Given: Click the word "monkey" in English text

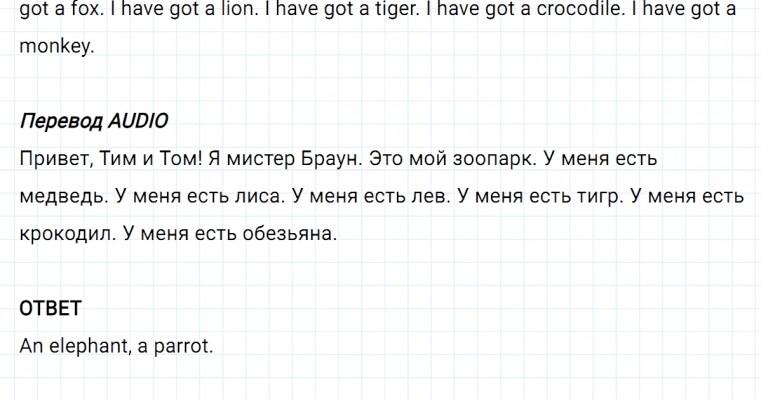Looking at the screenshot, I should pyautogui.click(x=56, y=47).
